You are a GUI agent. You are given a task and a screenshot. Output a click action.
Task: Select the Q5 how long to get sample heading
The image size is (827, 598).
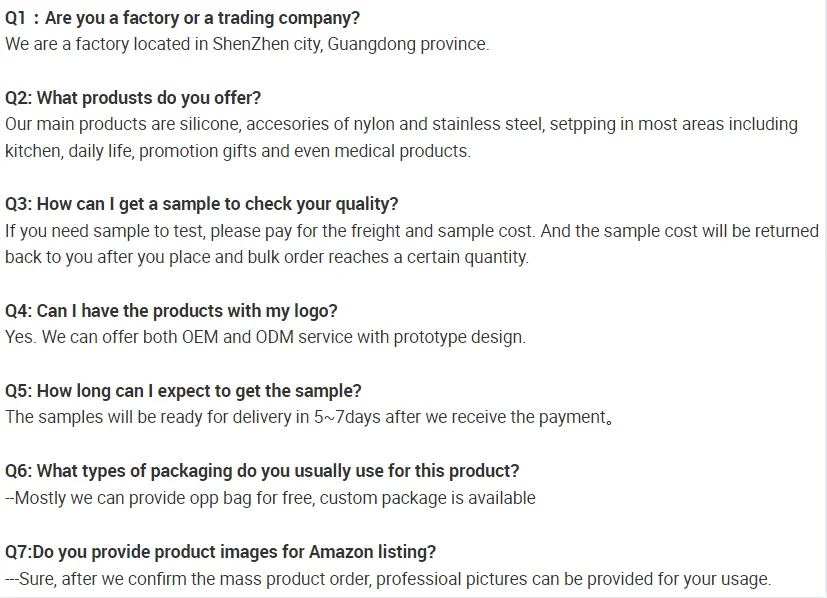coord(183,391)
